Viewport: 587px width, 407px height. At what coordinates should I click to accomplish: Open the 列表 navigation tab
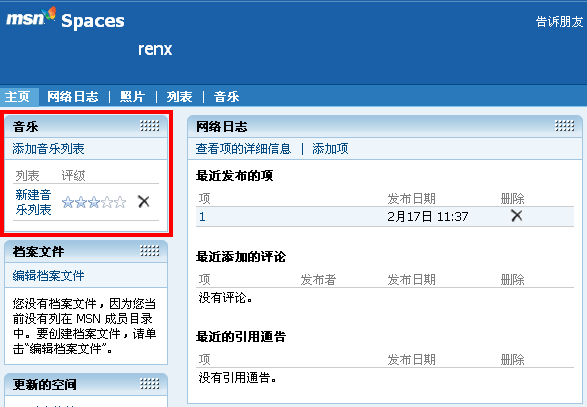coord(180,97)
